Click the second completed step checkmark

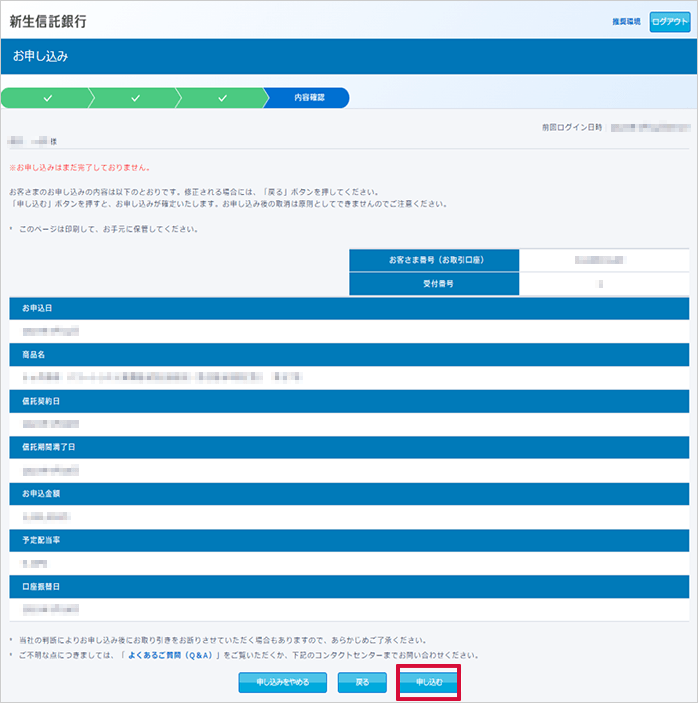(x=135, y=98)
